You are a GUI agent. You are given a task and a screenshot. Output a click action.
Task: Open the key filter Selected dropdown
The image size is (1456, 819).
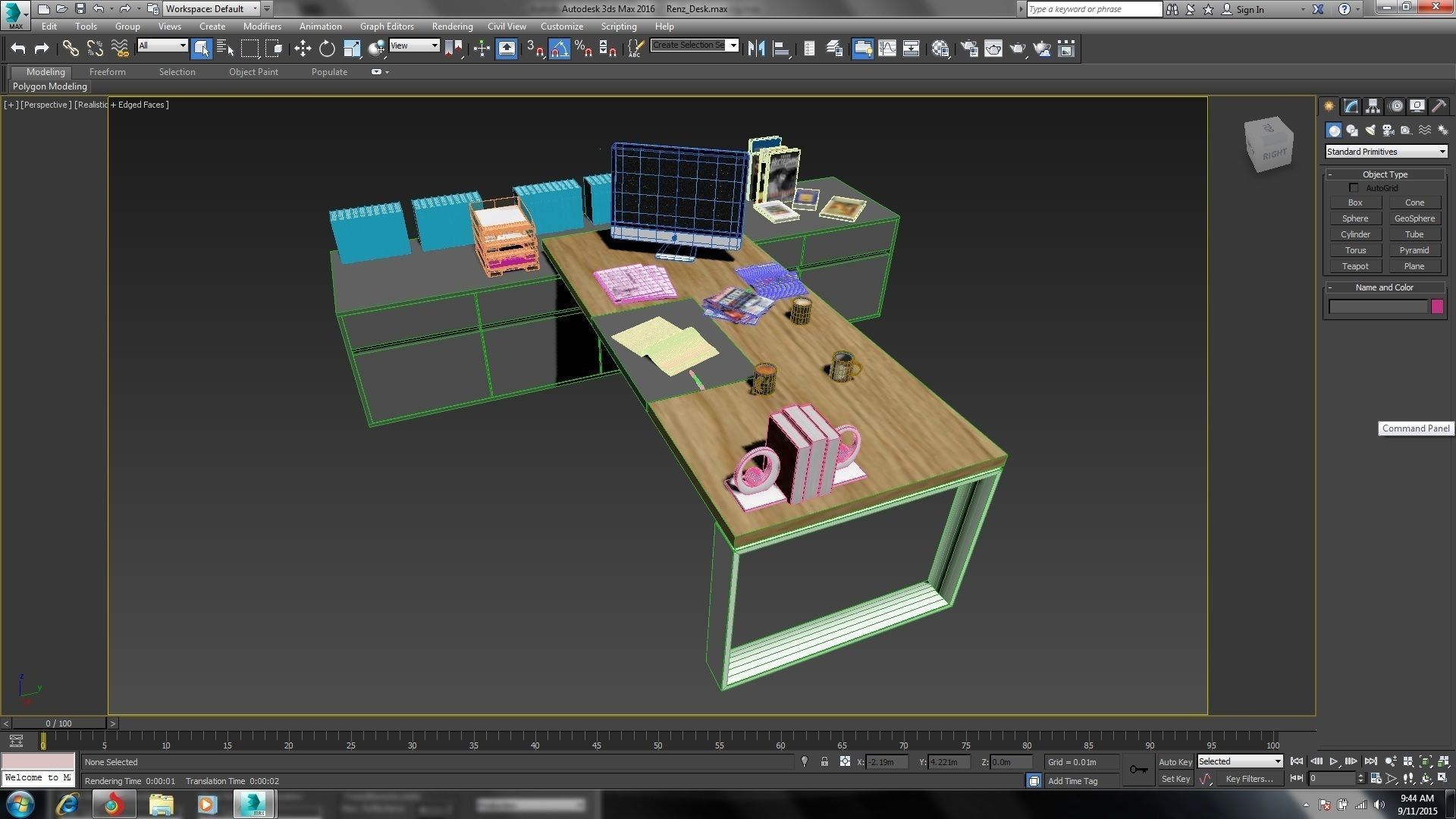[1240, 761]
